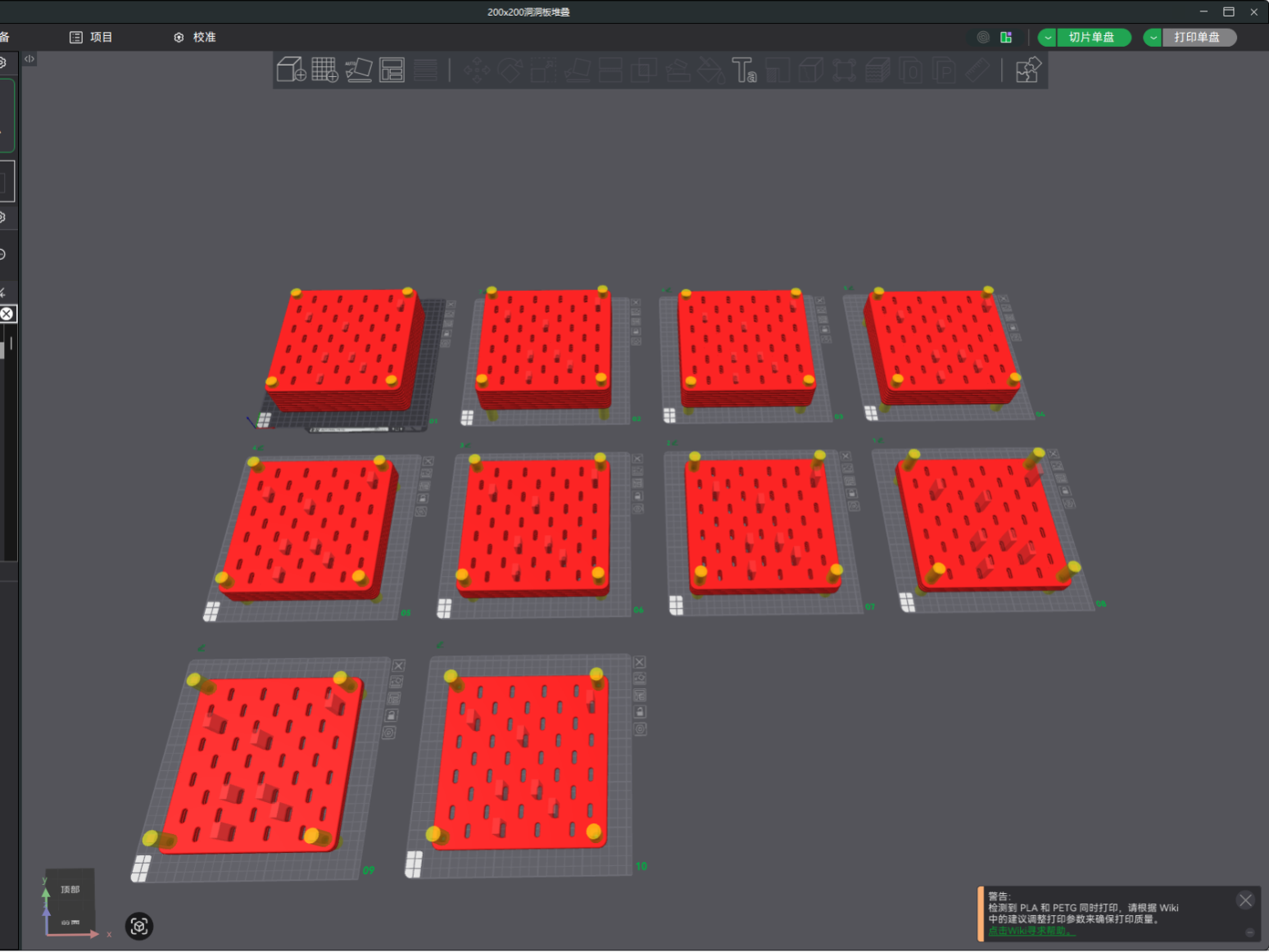Click the Add model cube icon
Viewport: 1269px width, 952px height.
click(291, 70)
